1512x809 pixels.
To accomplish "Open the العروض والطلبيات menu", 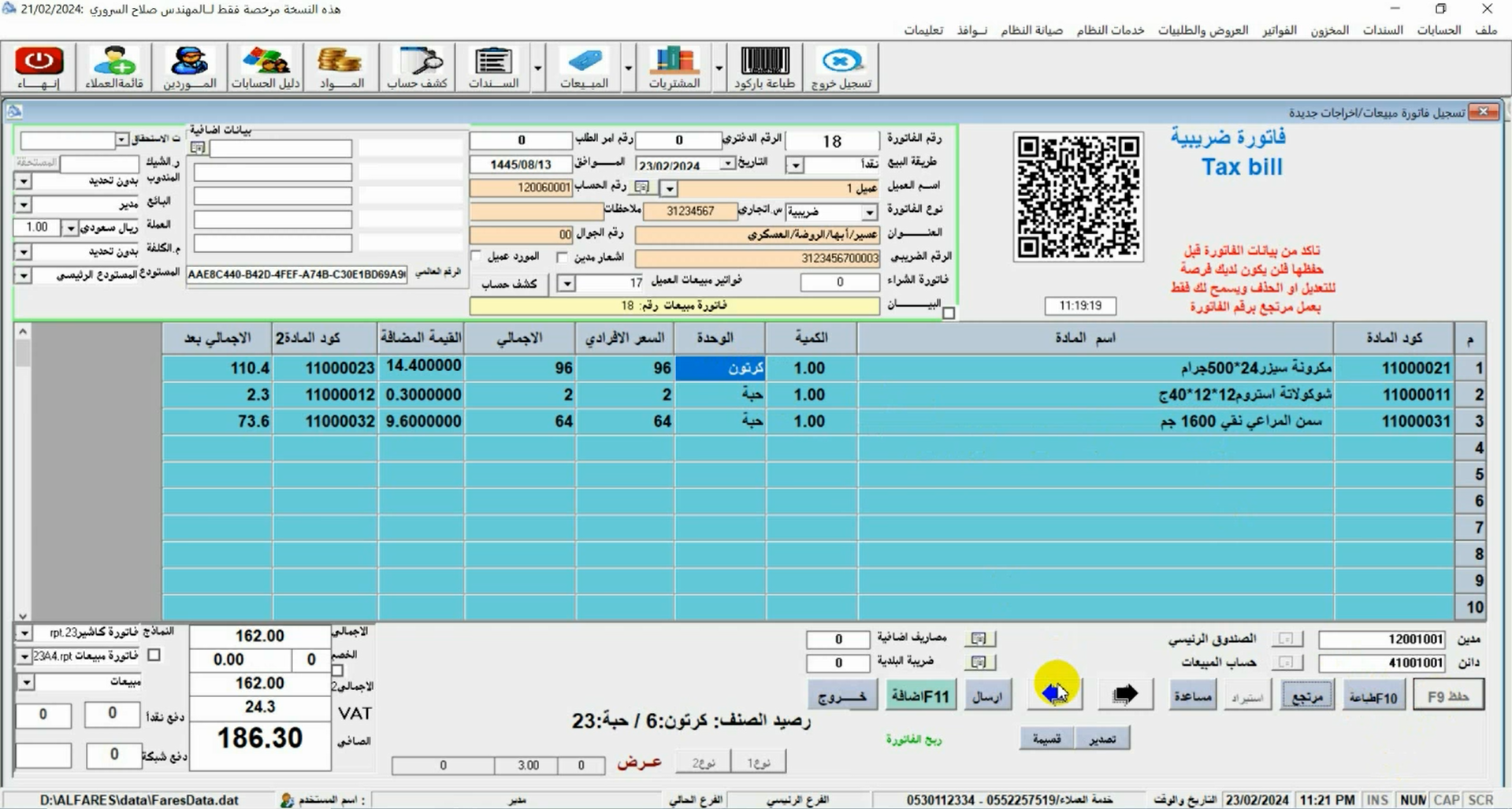I will click(1203, 30).
